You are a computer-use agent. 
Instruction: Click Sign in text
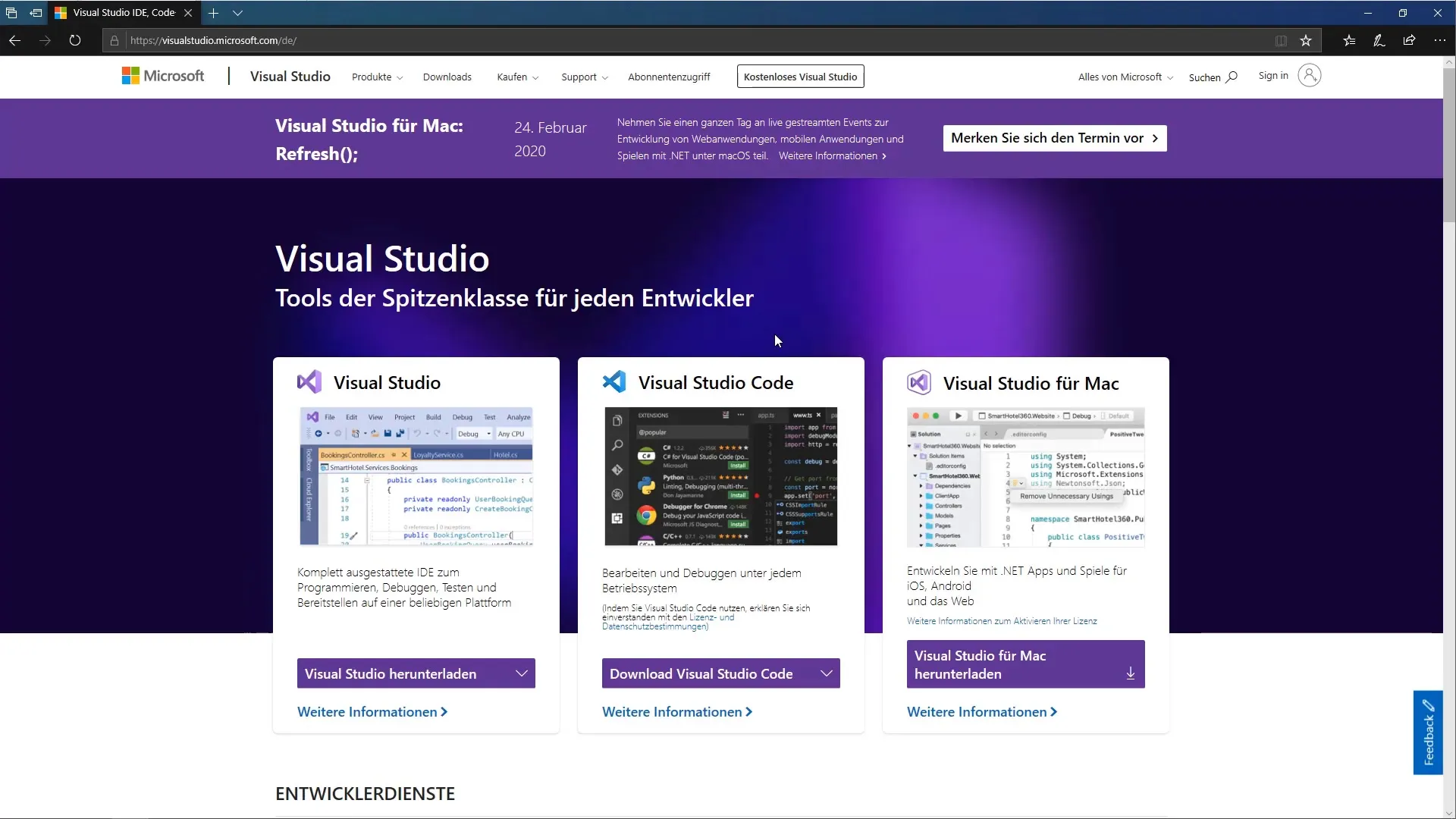pyautogui.click(x=1272, y=76)
